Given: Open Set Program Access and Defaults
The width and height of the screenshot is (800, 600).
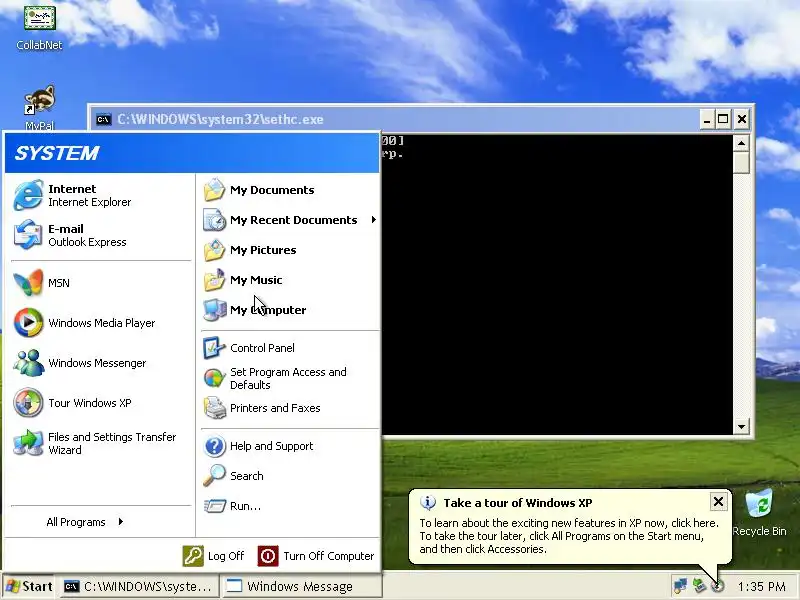Looking at the screenshot, I should (x=290, y=379).
